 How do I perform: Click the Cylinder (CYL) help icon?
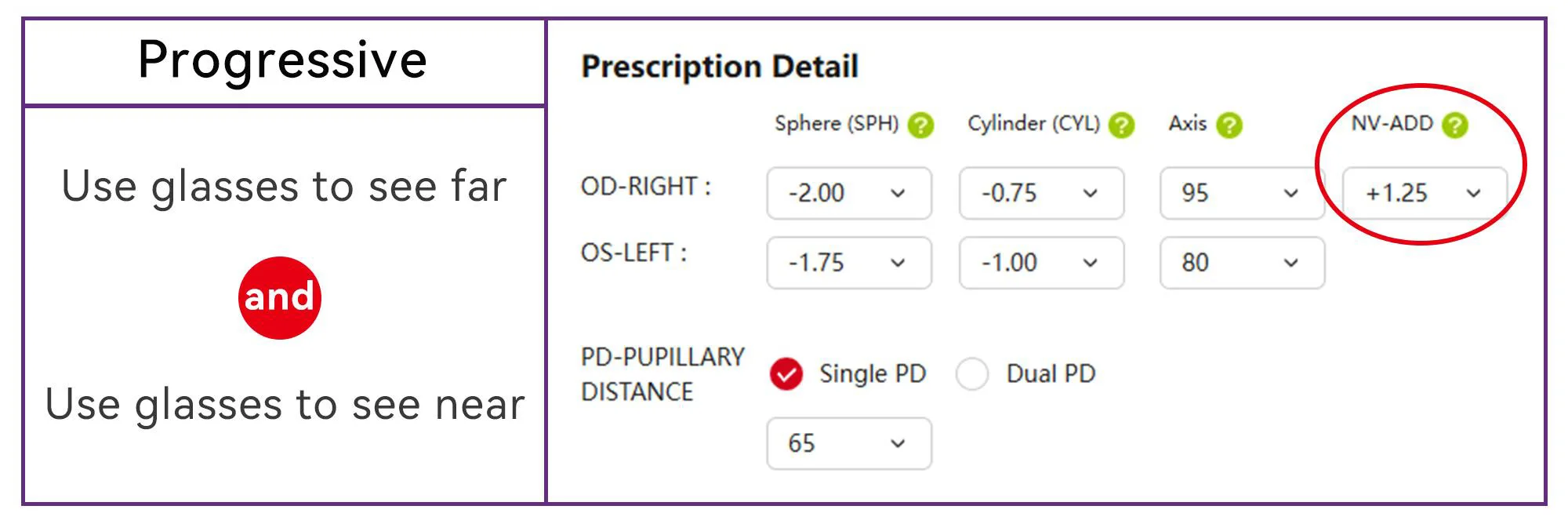[x=1121, y=125]
